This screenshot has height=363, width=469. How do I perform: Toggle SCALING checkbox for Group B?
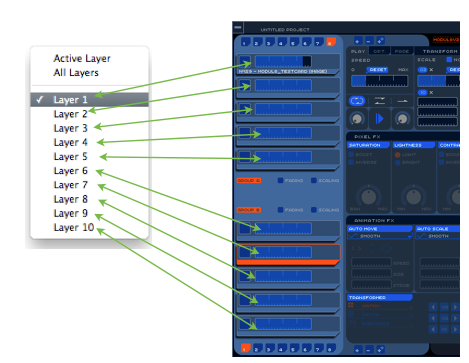click(314, 210)
